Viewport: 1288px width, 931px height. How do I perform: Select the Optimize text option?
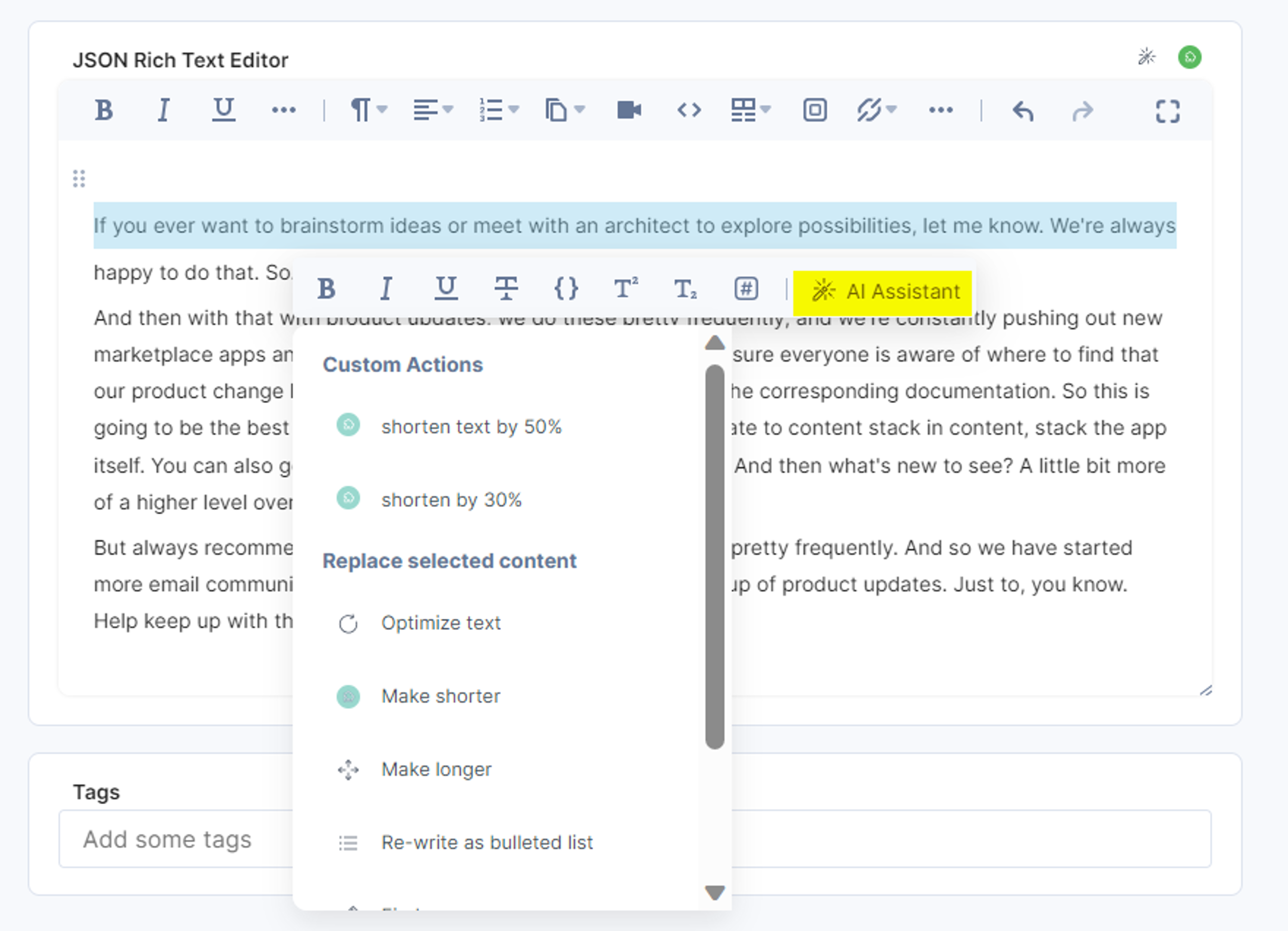click(x=441, y=623)
